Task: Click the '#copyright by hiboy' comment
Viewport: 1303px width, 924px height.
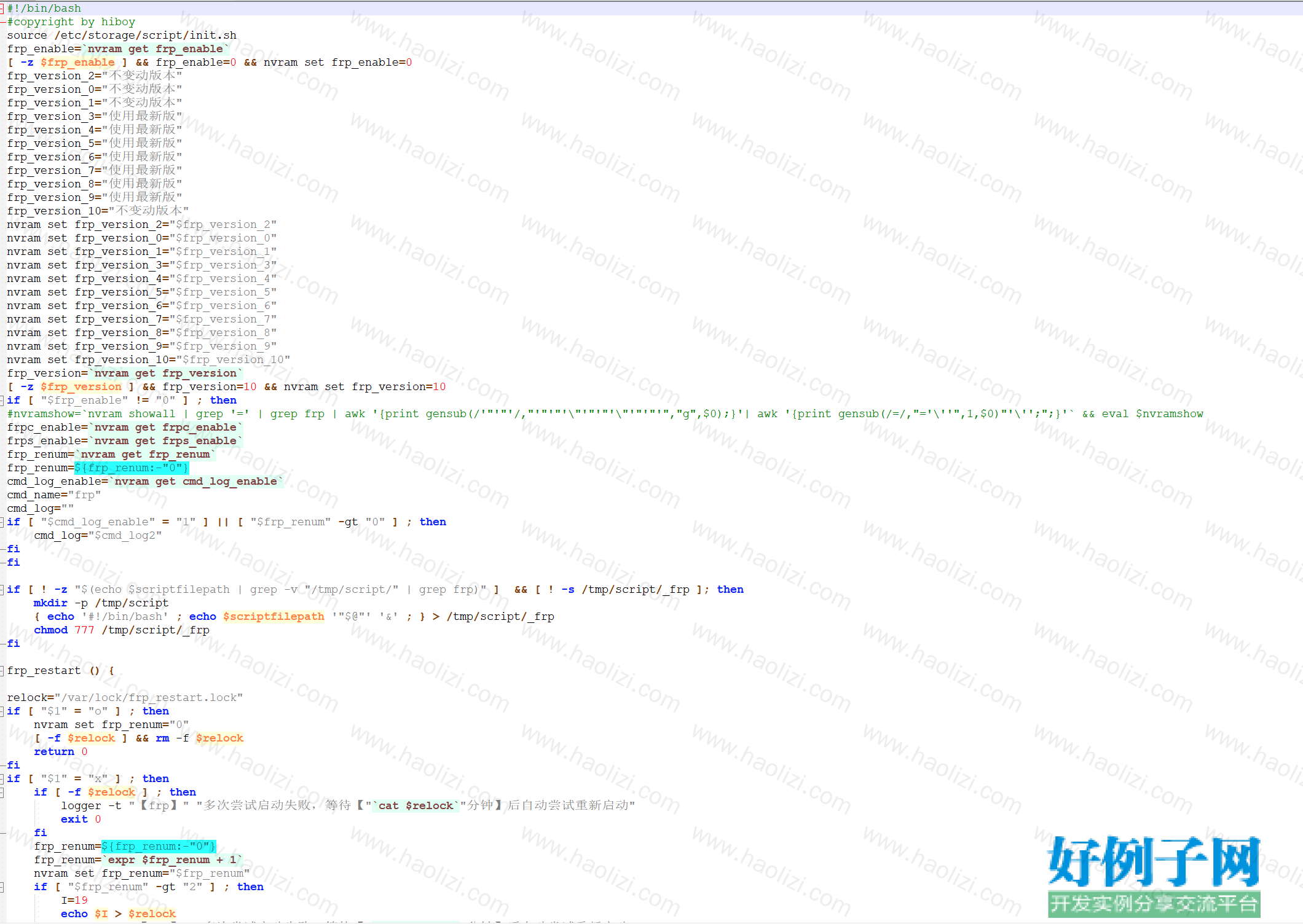Action: 71,22
